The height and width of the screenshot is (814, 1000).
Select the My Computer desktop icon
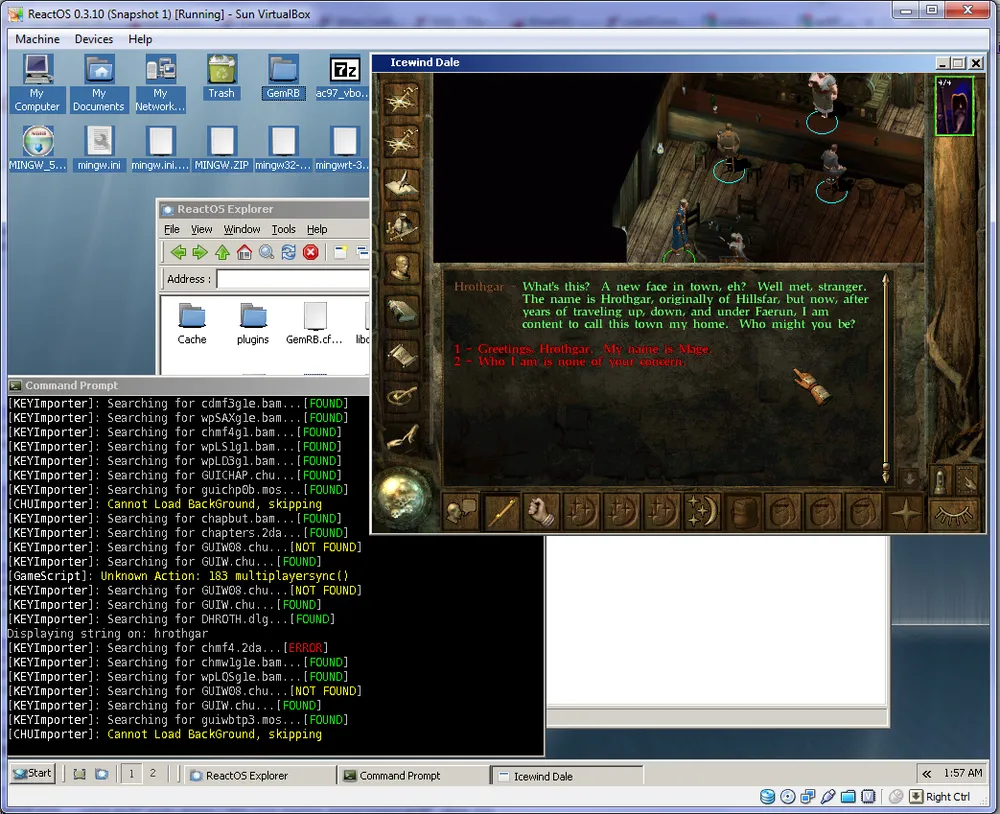tap(37, 84)
